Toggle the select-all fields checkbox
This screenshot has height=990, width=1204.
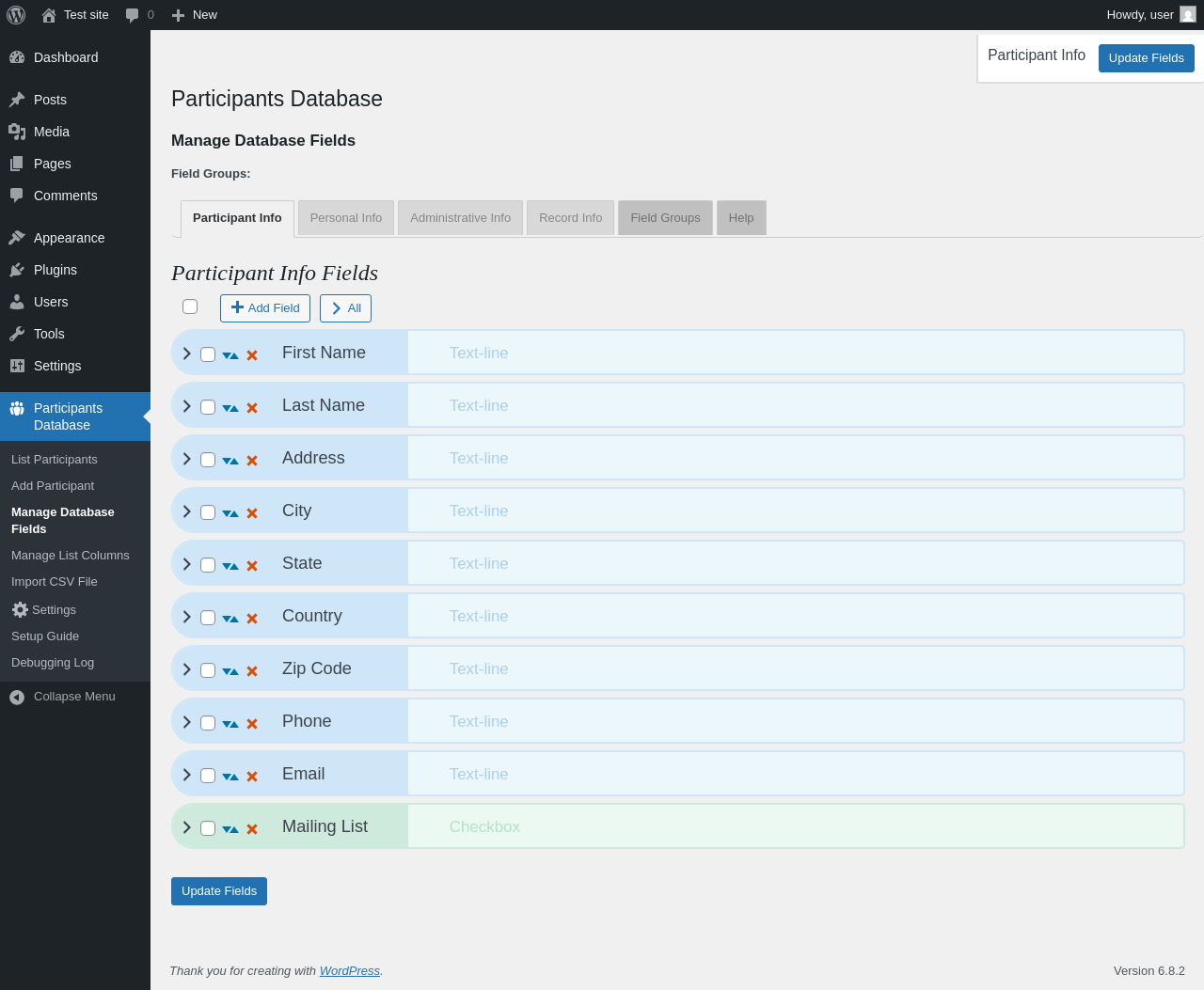(x=190, y=306)
